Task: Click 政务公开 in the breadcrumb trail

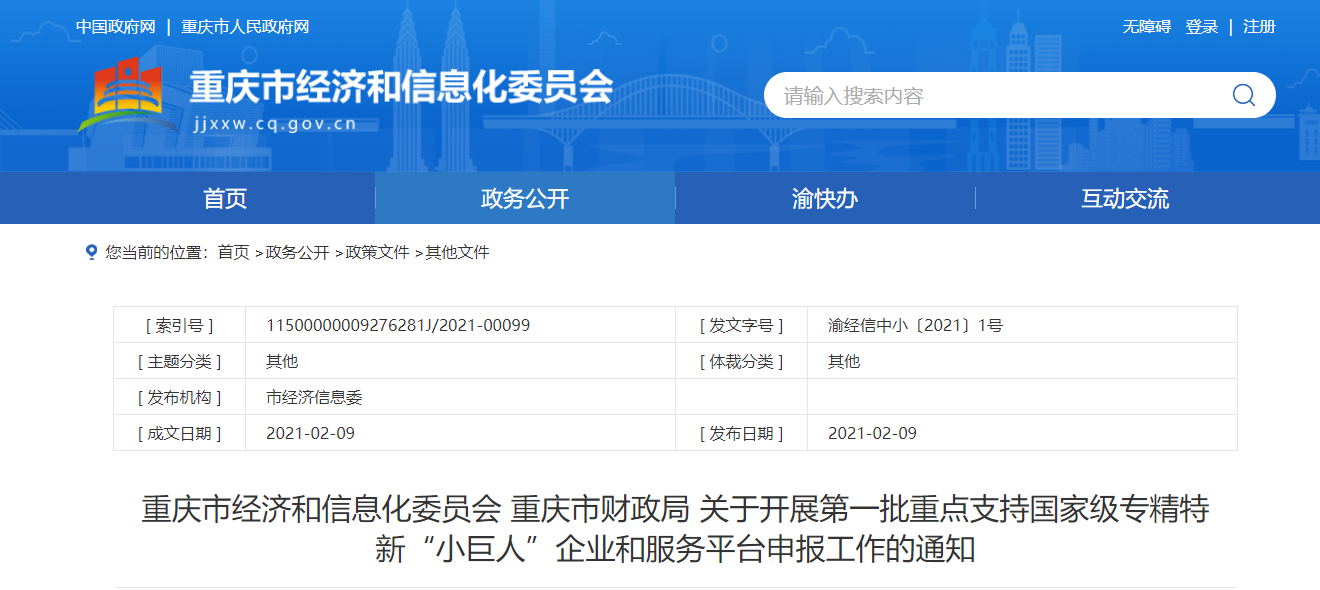Action: click(297, 252)
